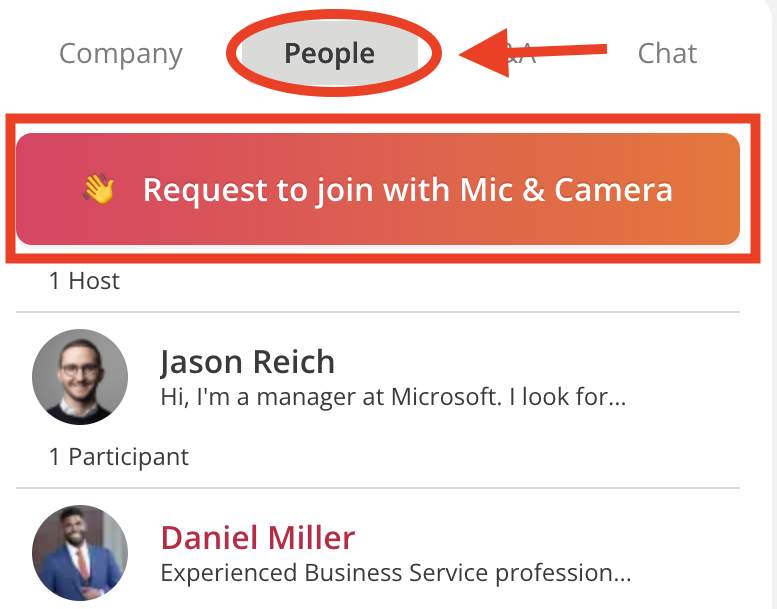
Task: Click the divider line below 1 Participant
Action: click(378, 488)
